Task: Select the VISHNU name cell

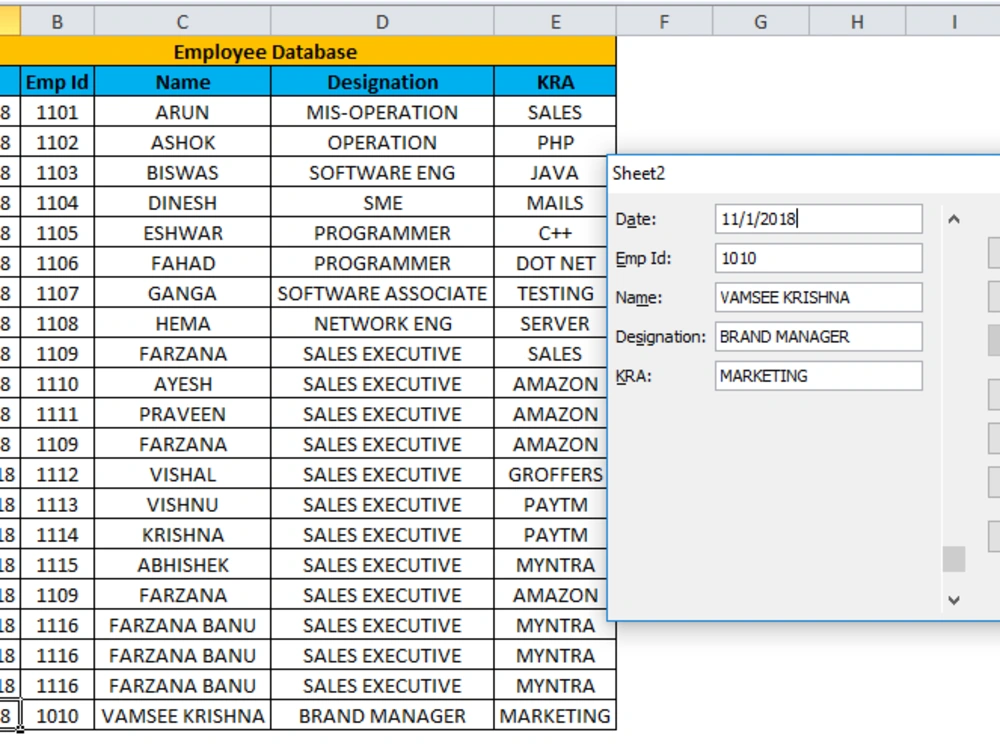Action: tap(182, 504)
